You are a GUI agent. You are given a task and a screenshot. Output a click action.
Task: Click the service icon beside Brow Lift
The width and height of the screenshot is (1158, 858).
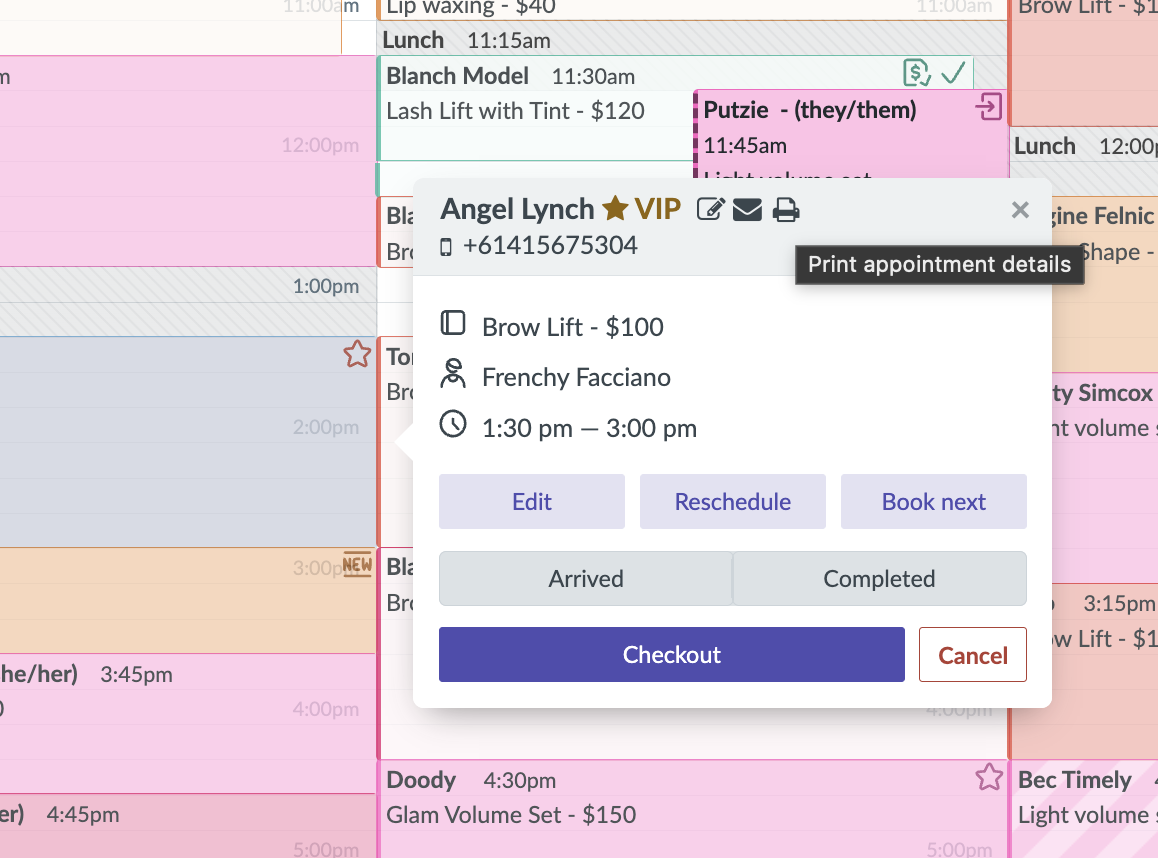point(453,322)
